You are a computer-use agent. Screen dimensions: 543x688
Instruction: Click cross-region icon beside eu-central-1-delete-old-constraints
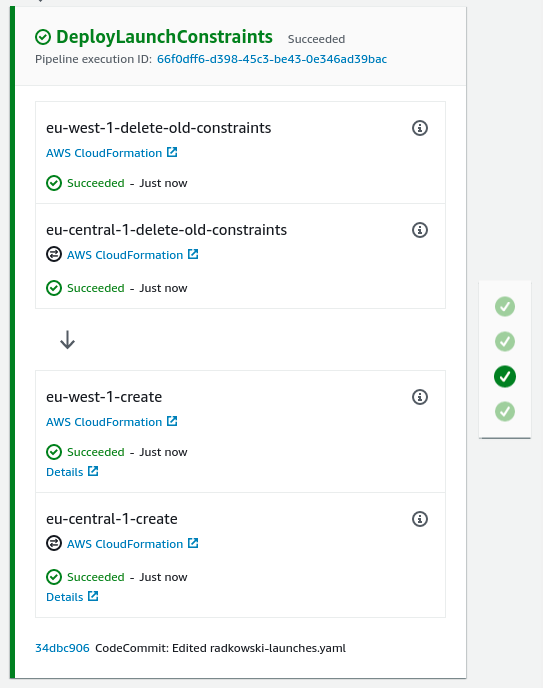pos(54,254)
